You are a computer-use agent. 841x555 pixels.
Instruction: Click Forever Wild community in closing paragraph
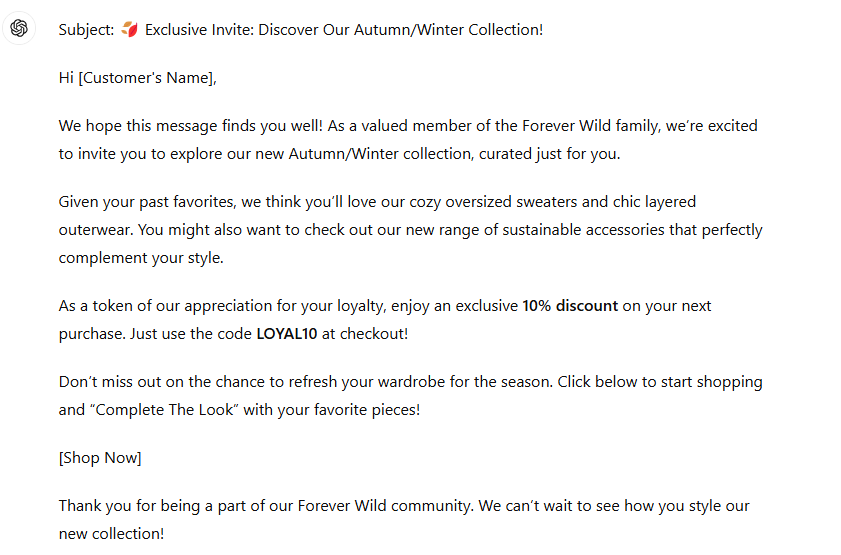click(x=384, y=506)
